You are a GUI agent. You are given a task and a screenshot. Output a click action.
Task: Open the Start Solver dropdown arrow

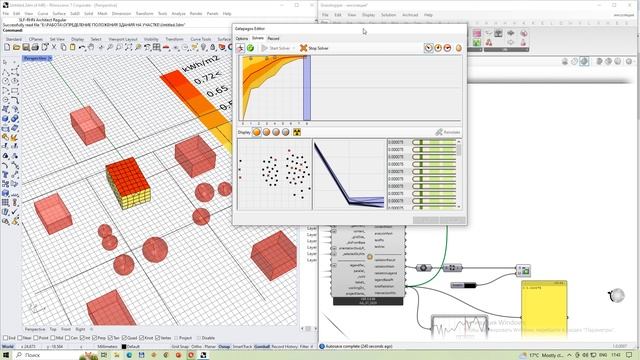point(293,48)
